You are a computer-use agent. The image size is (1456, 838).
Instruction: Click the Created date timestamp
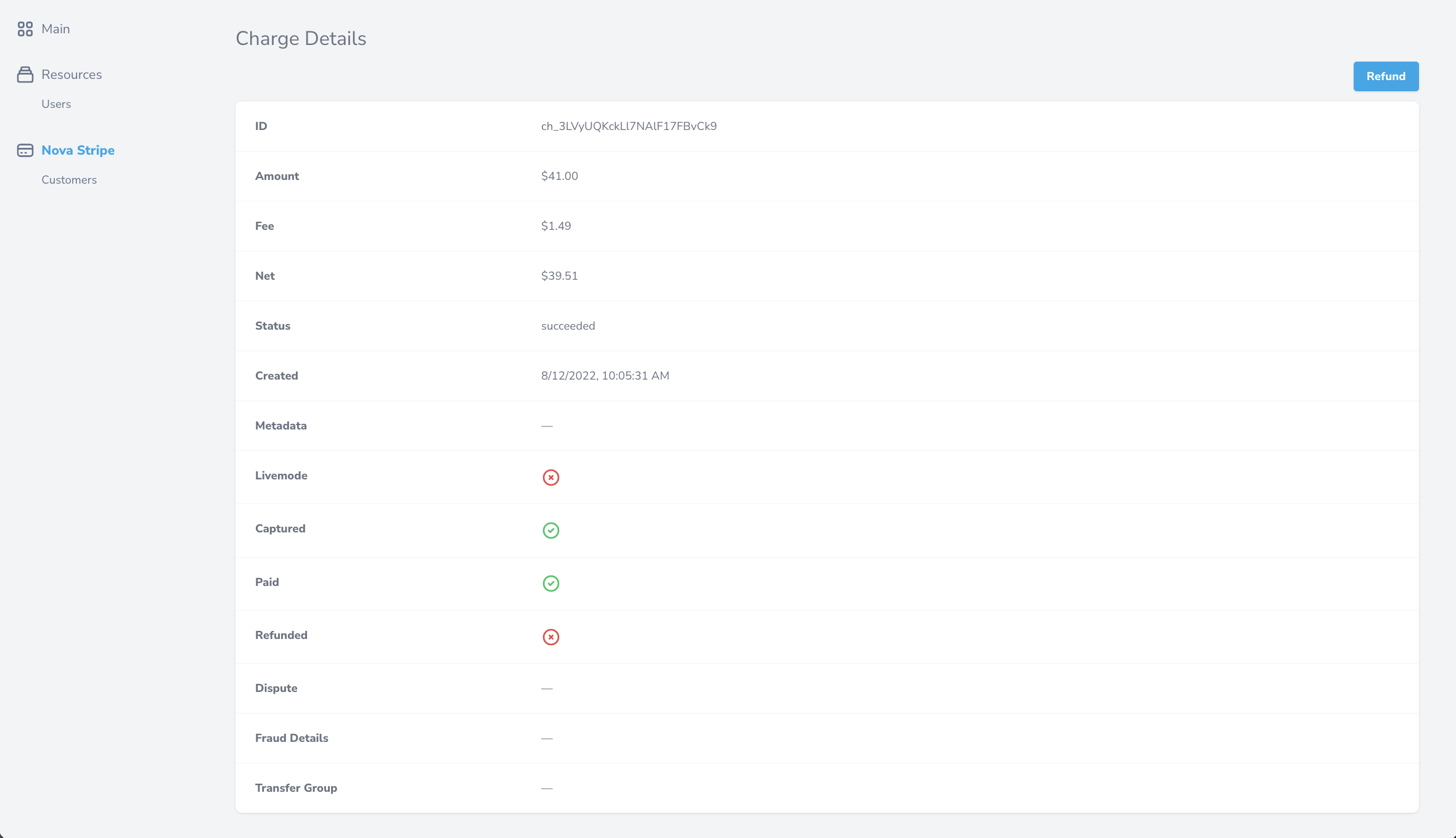[x=605, y=376]
